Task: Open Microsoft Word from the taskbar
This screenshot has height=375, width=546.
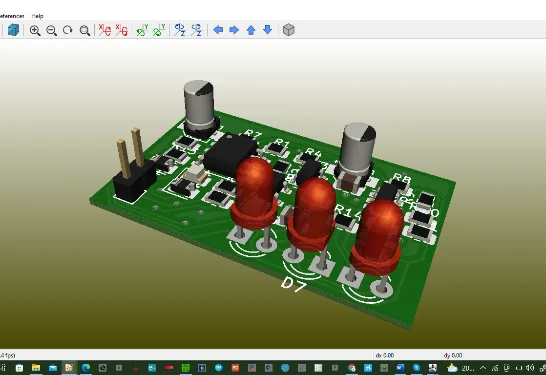Action: (x=400, y=368)
